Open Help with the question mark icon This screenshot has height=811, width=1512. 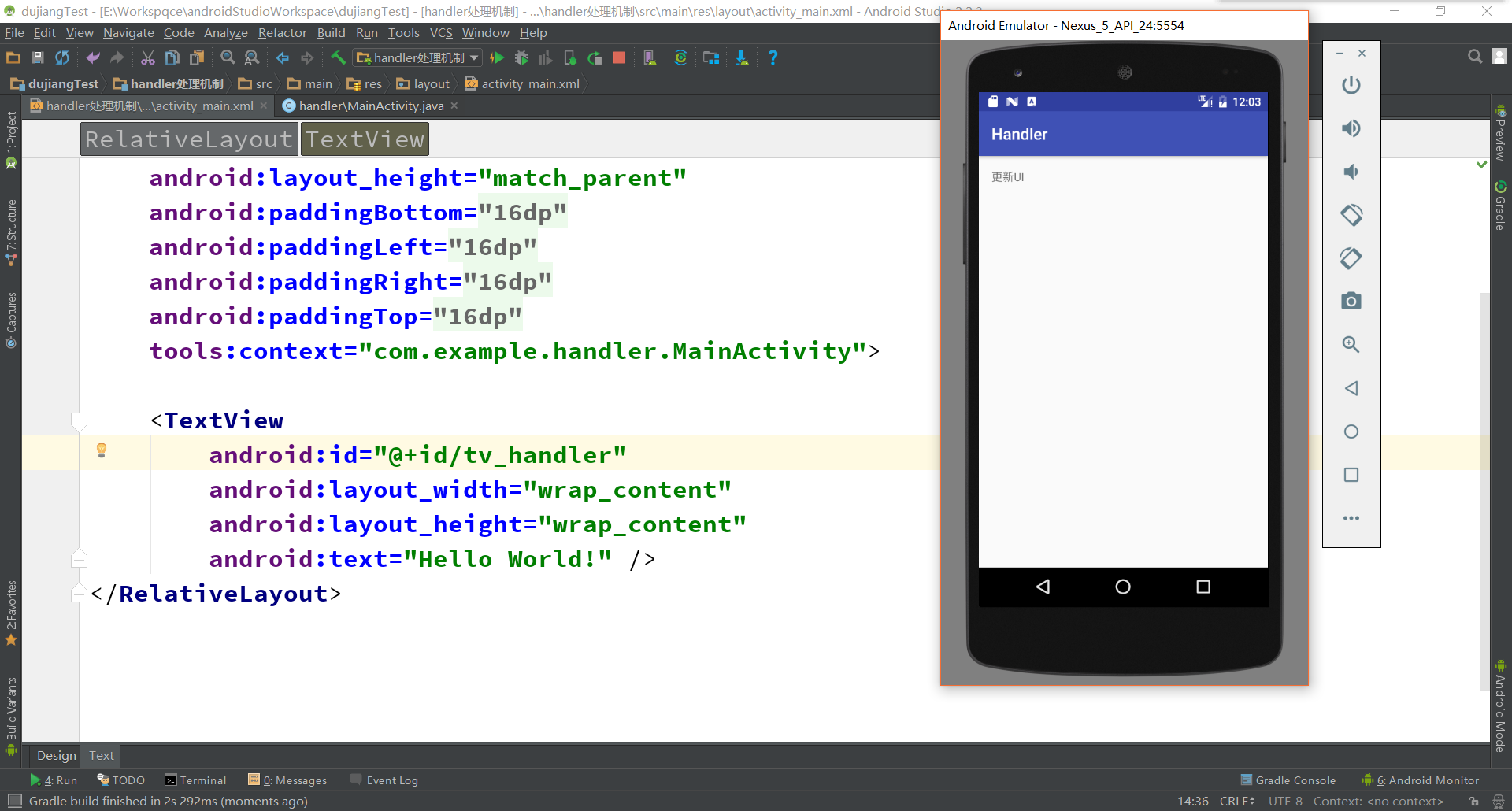point(773,57)
